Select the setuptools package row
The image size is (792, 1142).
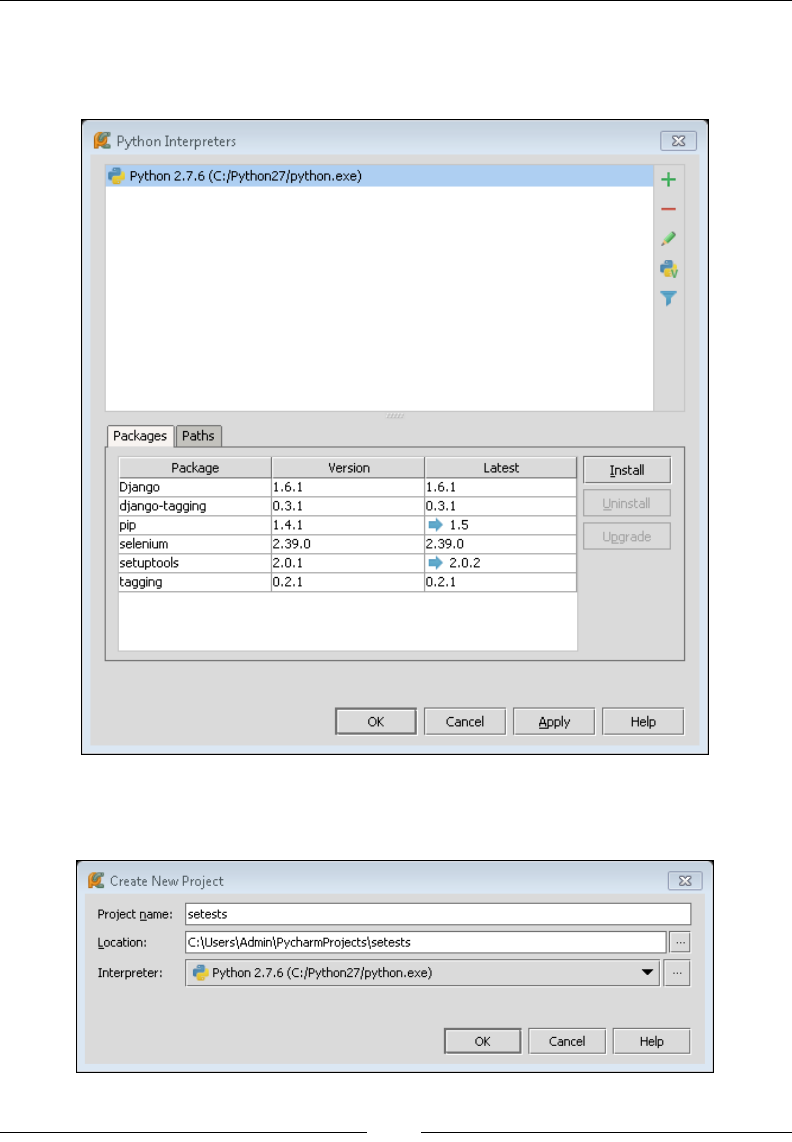348,563
